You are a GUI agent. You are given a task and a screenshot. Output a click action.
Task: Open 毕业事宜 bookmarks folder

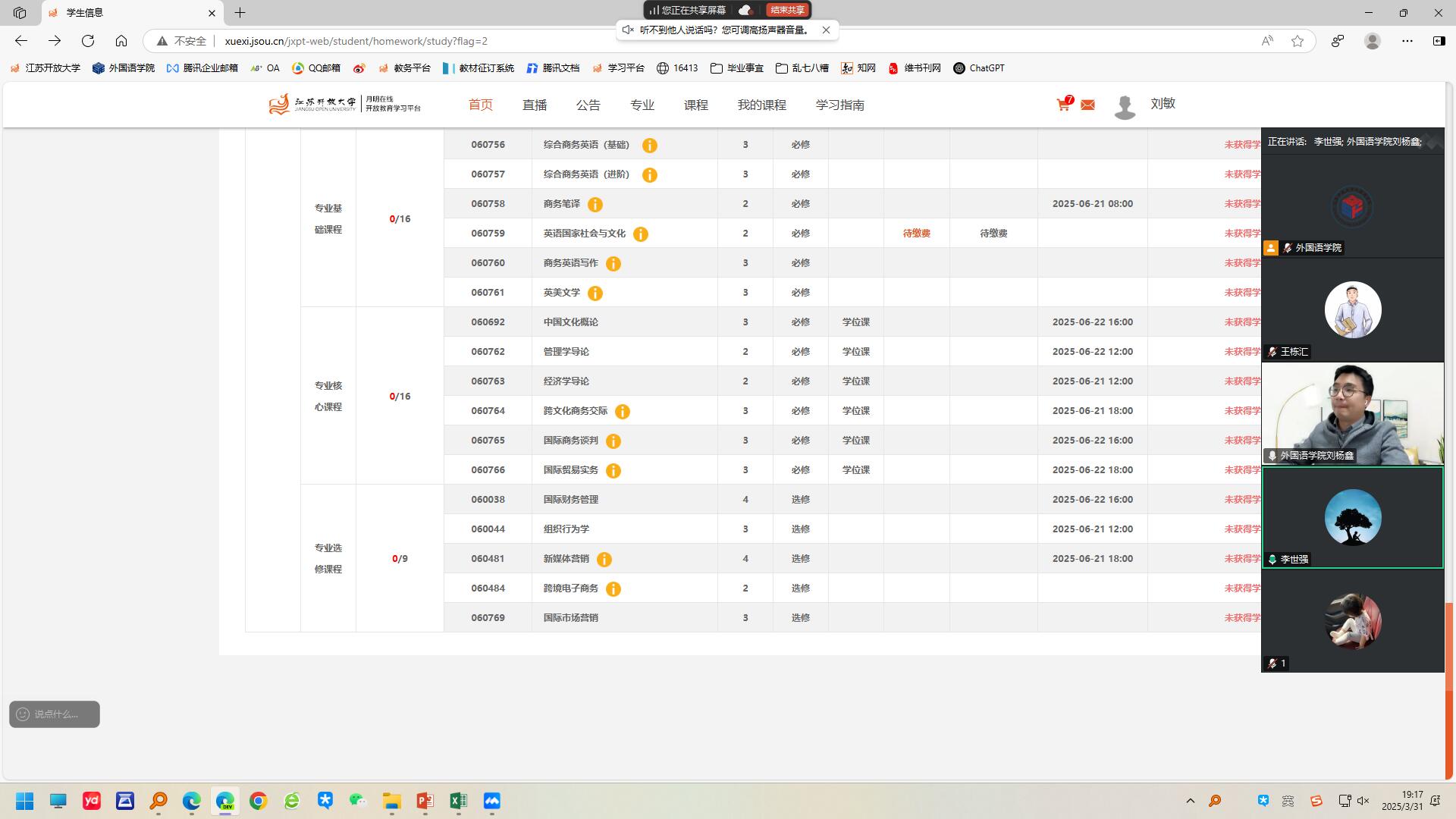(x=736, y=68)
